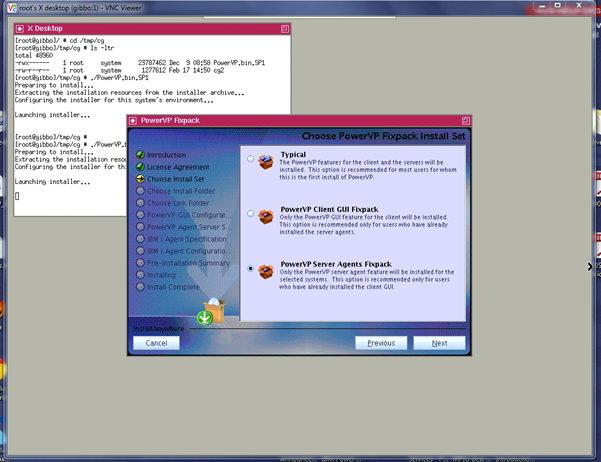Click the Typical option package icon
The image size is (601, 462).
(266, 162)
